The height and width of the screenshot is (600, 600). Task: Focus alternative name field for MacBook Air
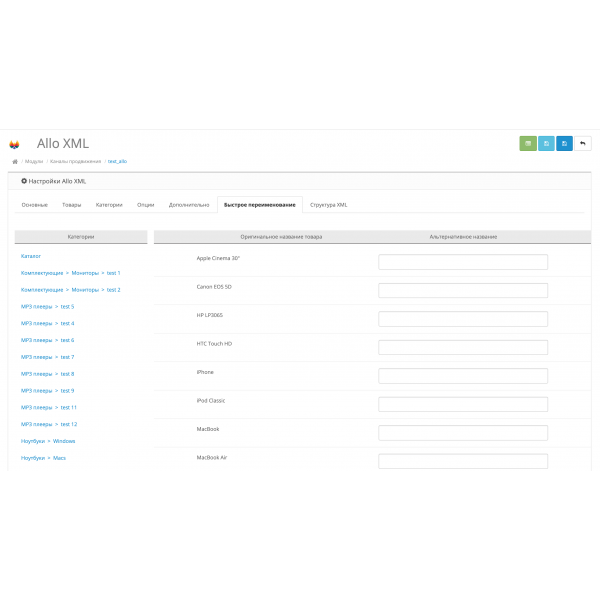(x=463, y=461)
